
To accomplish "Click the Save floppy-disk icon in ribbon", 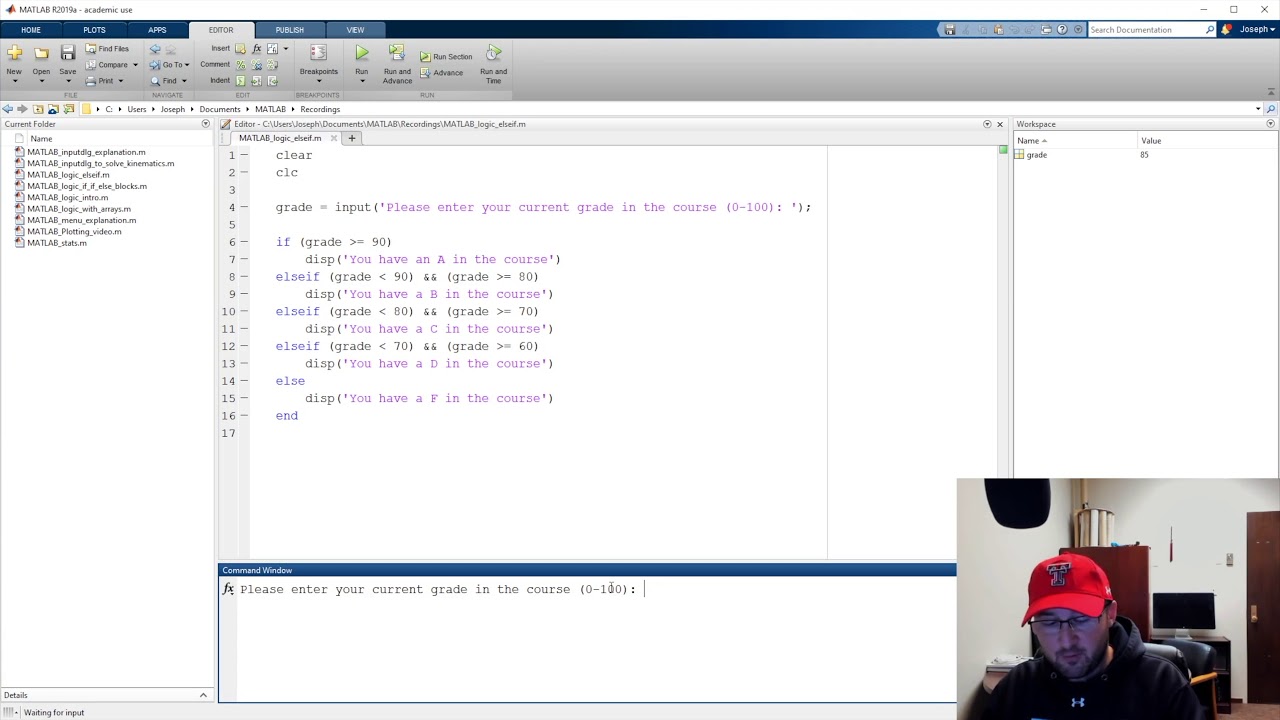I will [67, 53].
